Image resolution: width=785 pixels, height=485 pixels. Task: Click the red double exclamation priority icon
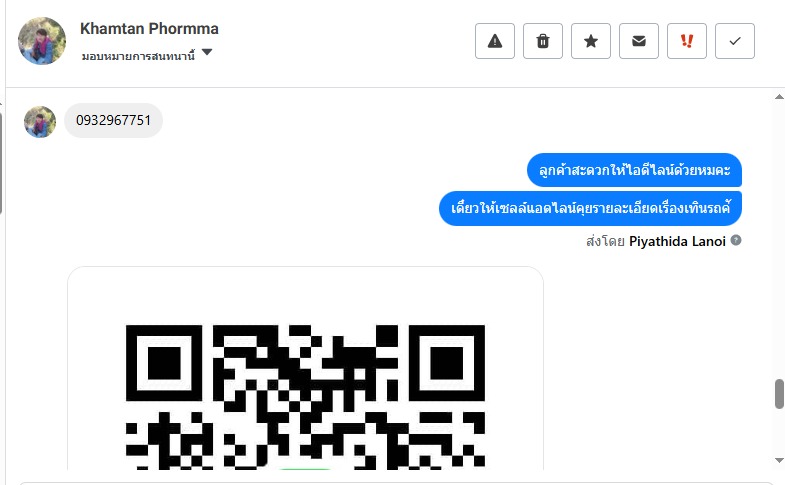tap(687, 41)
